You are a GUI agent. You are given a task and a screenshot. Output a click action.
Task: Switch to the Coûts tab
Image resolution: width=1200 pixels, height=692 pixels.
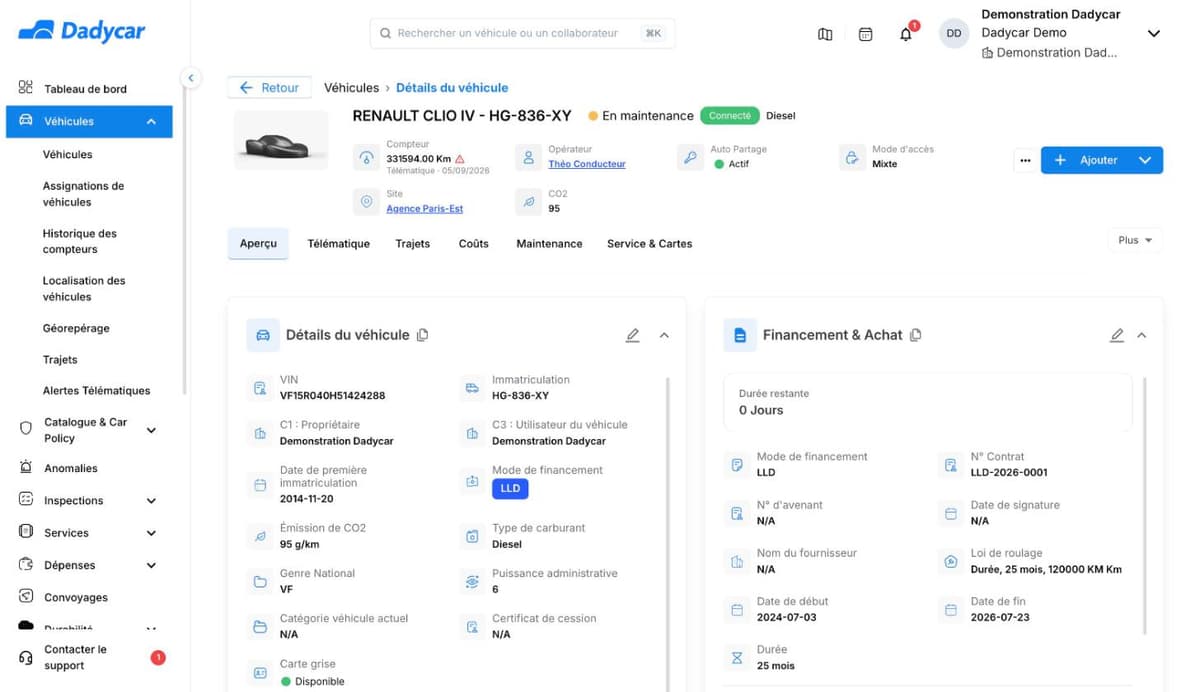click(x=474, y=244)
